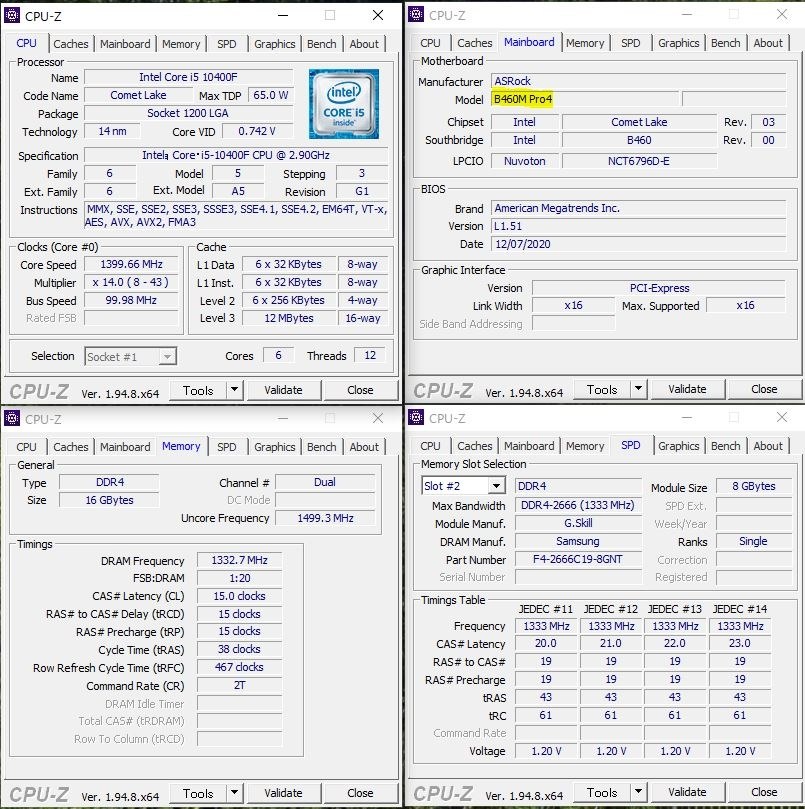Open Tools dropdown arrow in Memory window
The image size is (805, 809).
(234, 793)
